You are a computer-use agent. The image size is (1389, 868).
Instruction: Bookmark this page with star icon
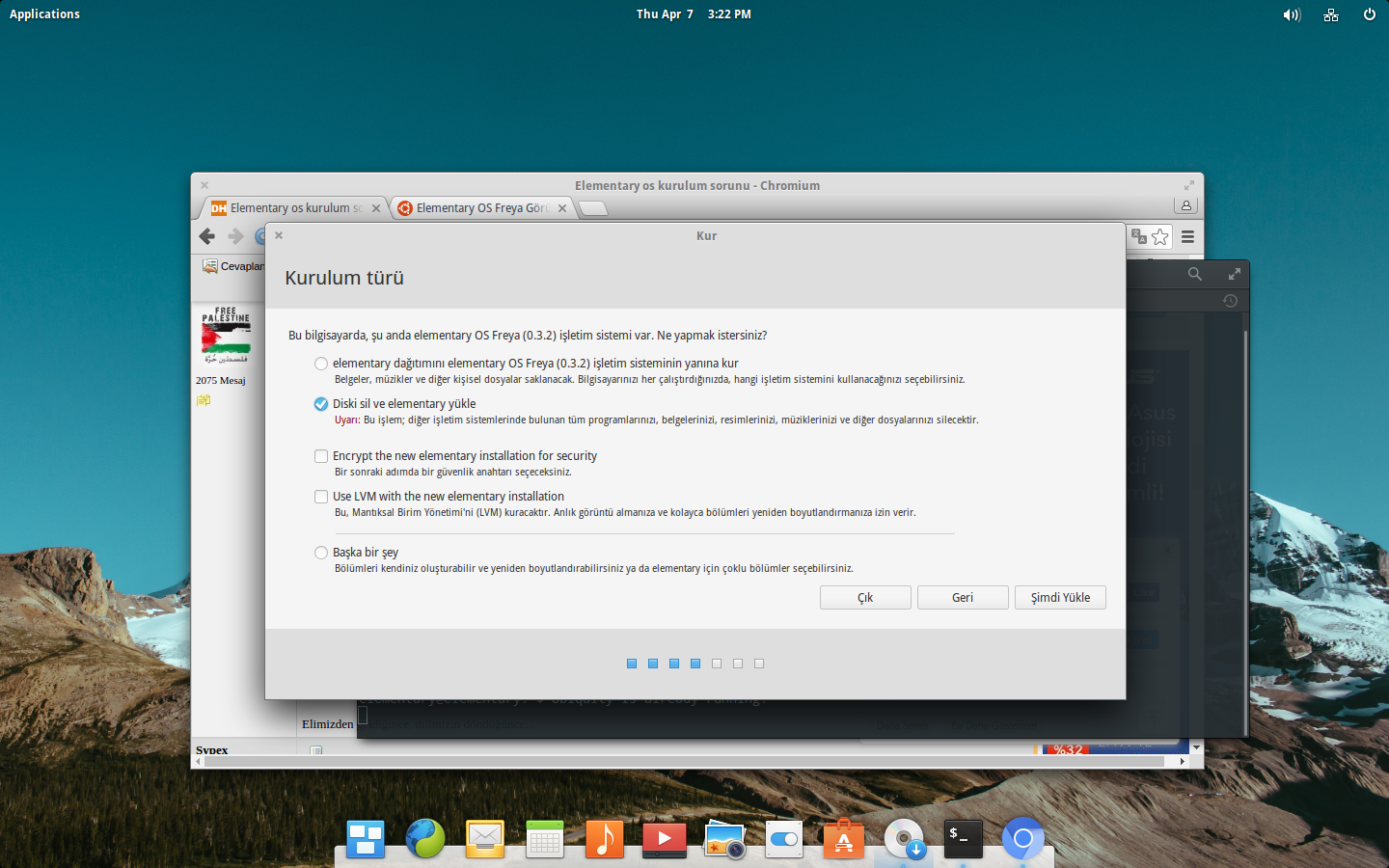click(1160, 236)
